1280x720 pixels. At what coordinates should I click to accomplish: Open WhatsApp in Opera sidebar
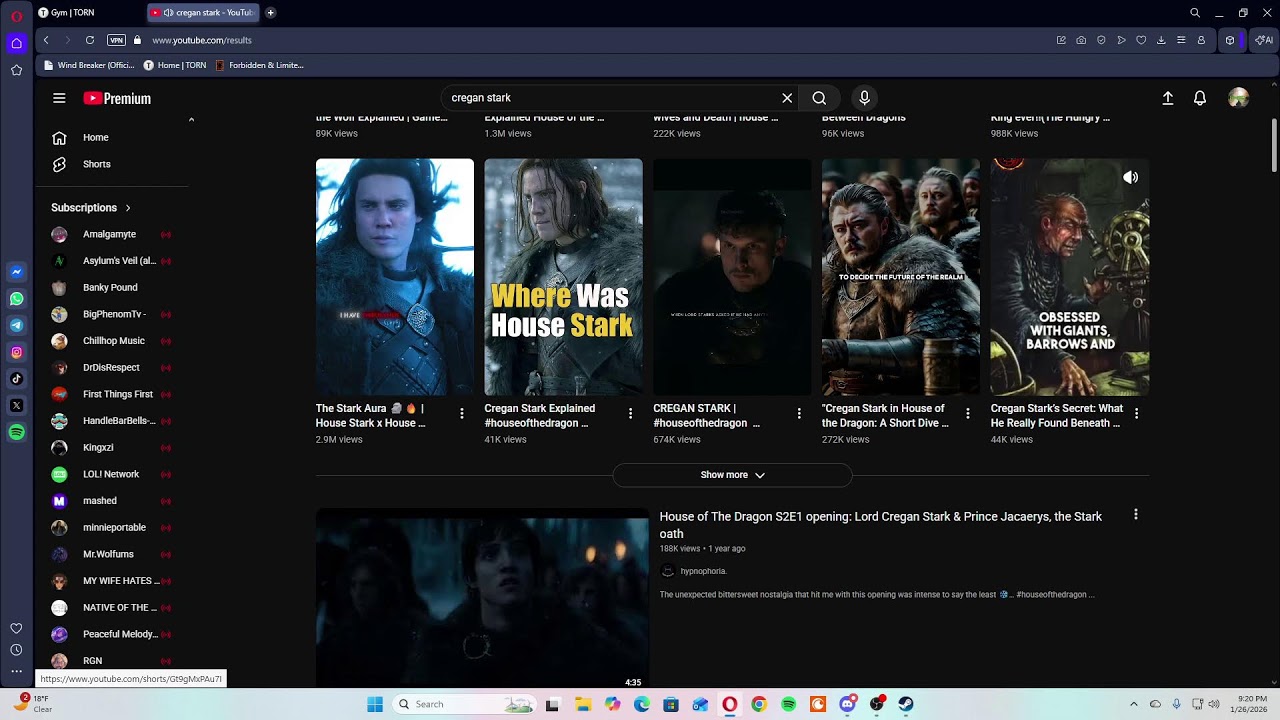click(x=17, y=299)
